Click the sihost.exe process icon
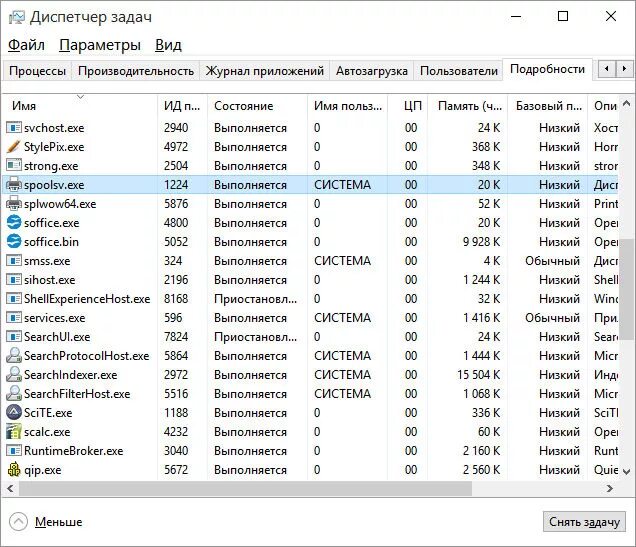 point(13,280)
